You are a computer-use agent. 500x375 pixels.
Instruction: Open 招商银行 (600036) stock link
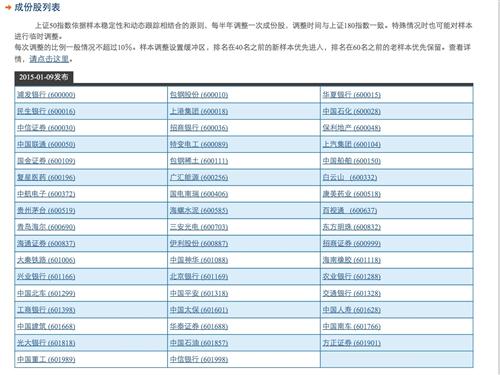(x=199, y=128)
